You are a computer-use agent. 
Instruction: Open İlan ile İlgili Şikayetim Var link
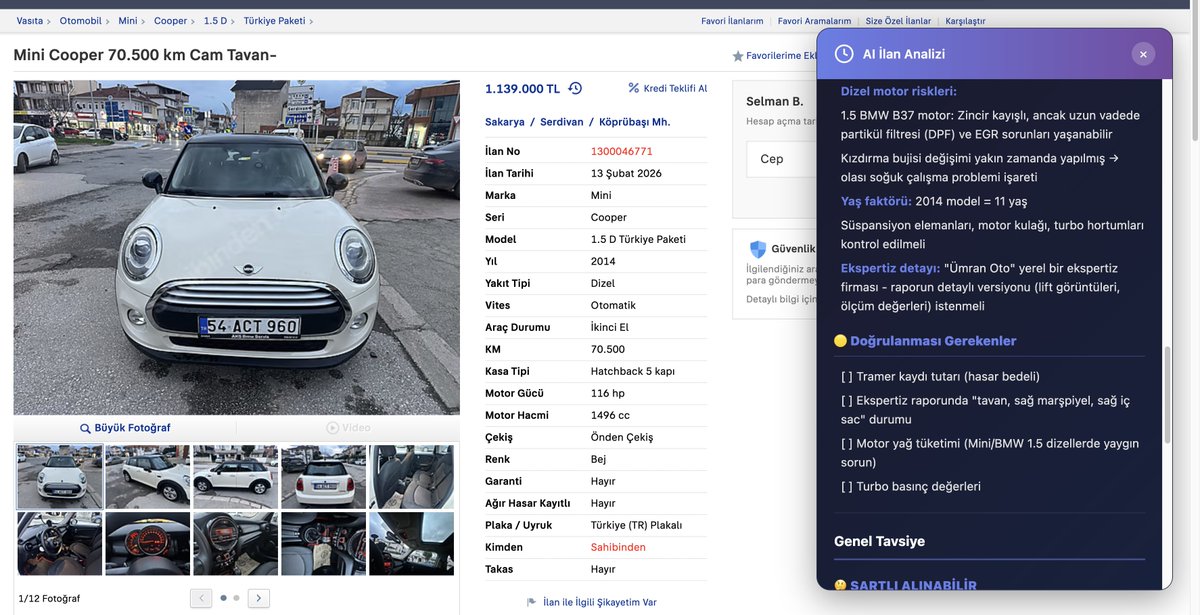pyautogui.click(x=600, y=602)
